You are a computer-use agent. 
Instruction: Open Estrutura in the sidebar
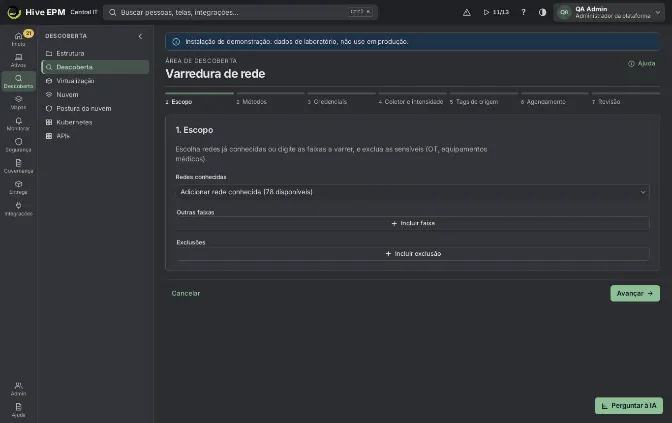(95, 54)
